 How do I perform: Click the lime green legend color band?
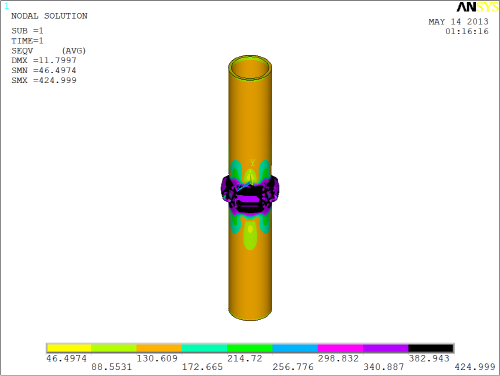point(114,348)
